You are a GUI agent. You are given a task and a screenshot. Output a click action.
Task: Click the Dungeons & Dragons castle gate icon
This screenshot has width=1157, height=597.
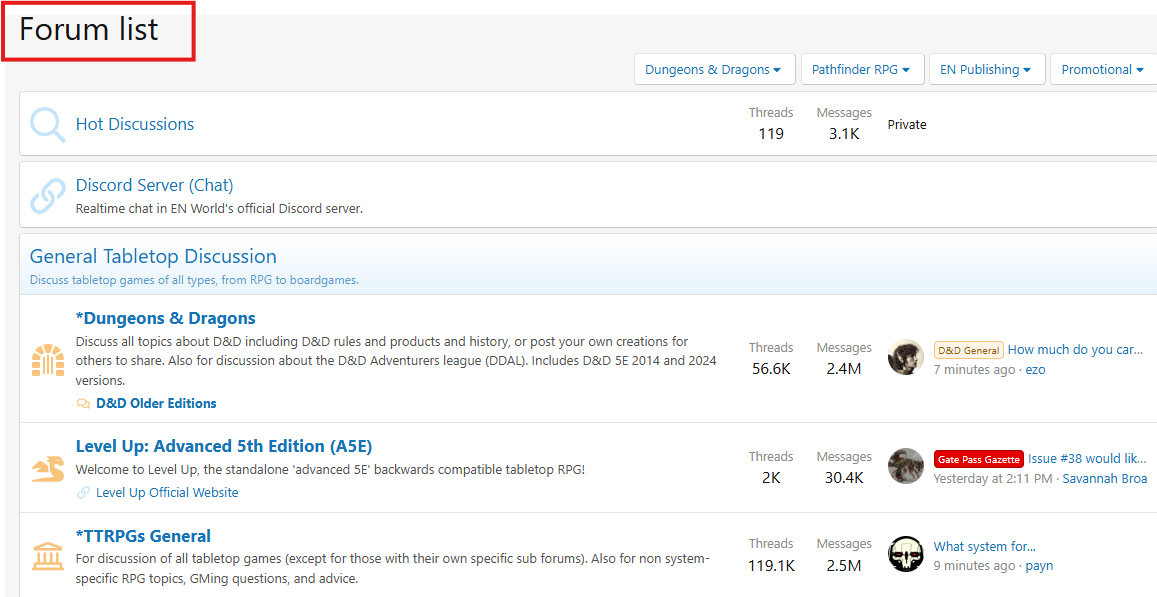tap(47, 359)
